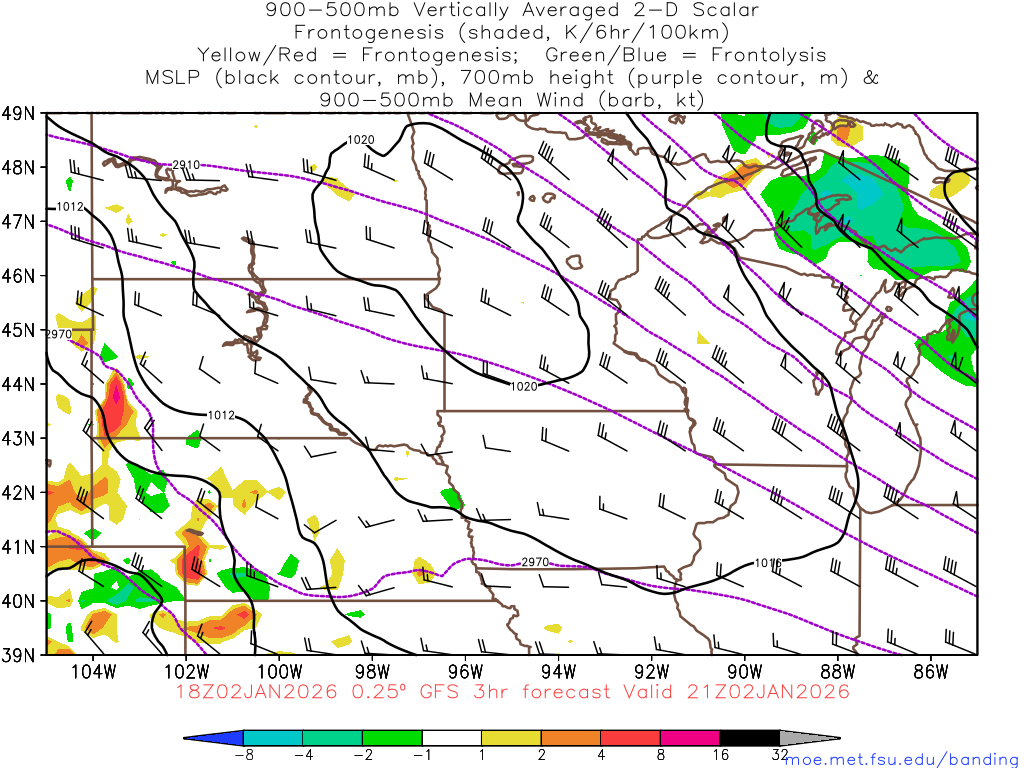Screen dimensions: 1024x768
Task: Pick the black swatch between 16 and 32
Action: pos(750,738)
